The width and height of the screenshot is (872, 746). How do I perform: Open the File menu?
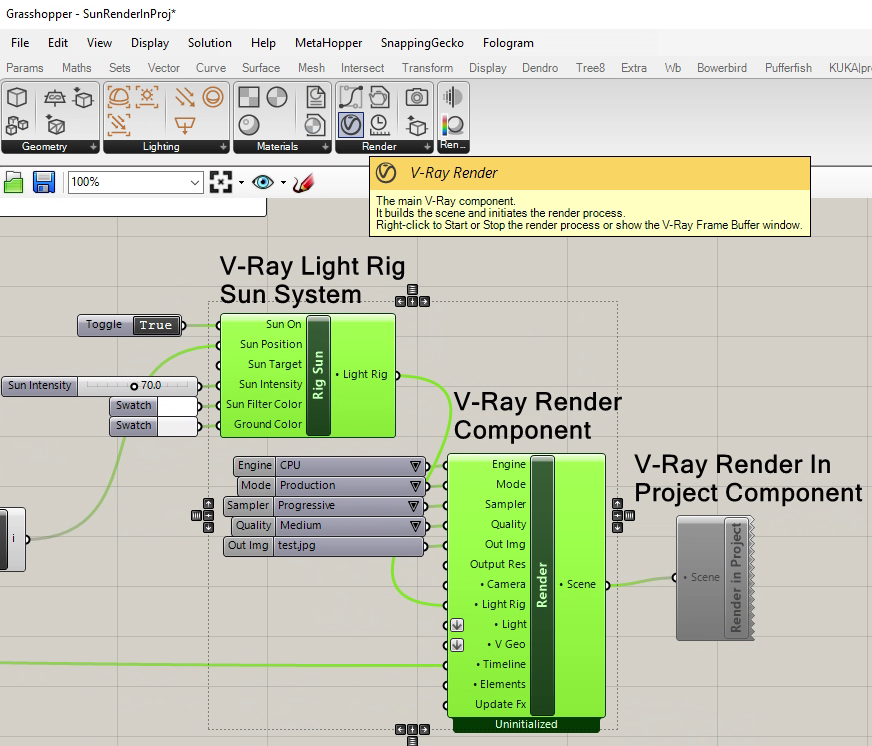20,43
